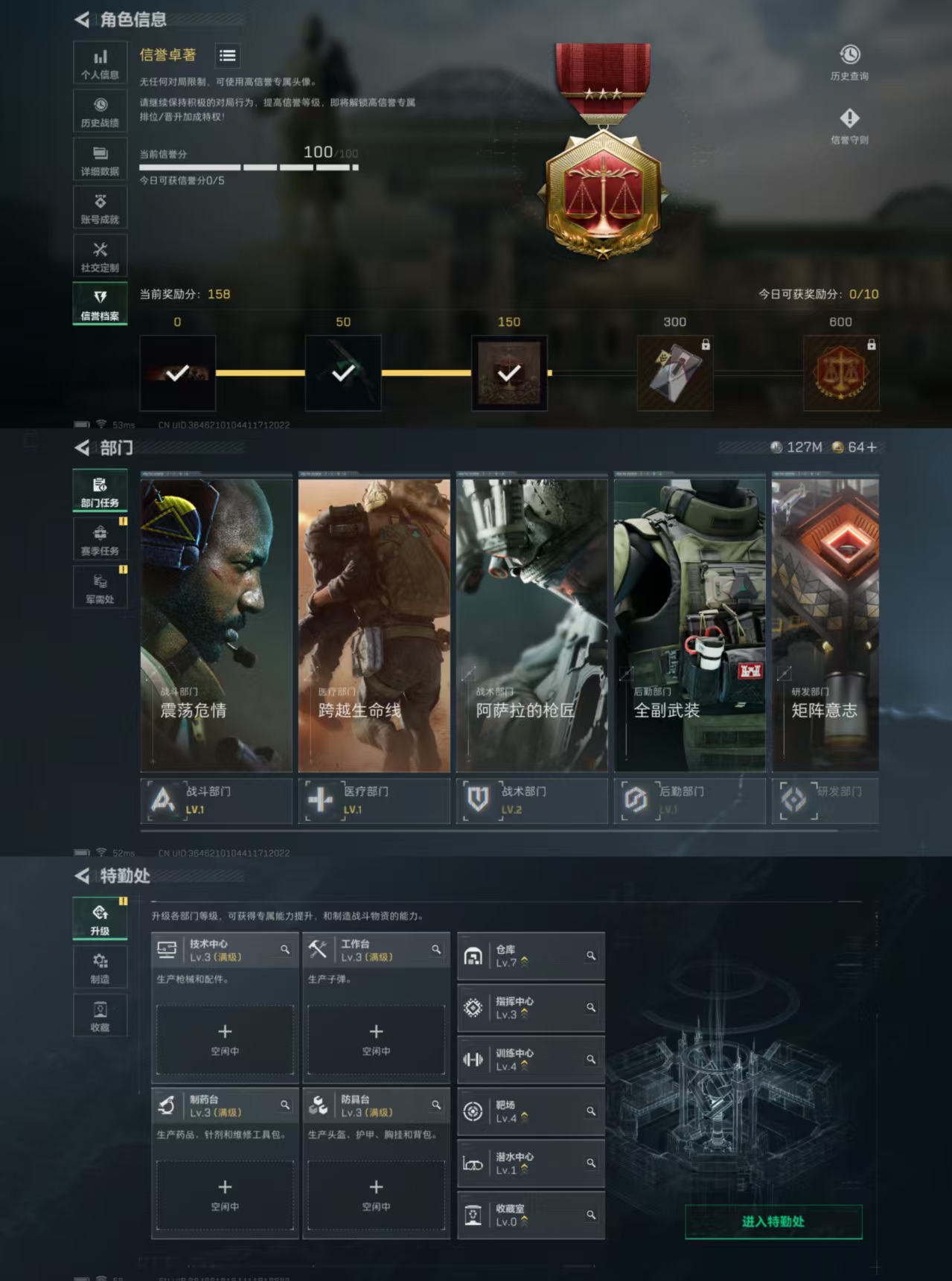Click the magnifier icon on 技术中心

pyautogui.click(x=285, y=950)
